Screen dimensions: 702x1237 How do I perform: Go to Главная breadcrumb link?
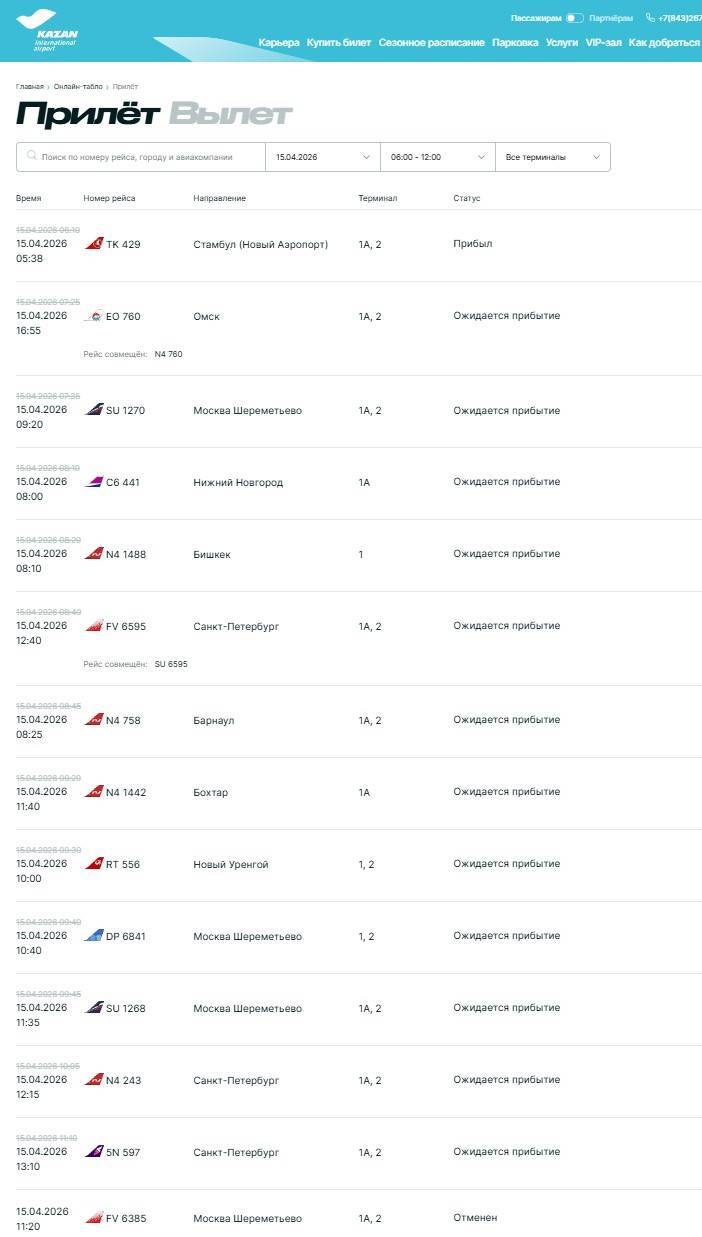(30, 87)
